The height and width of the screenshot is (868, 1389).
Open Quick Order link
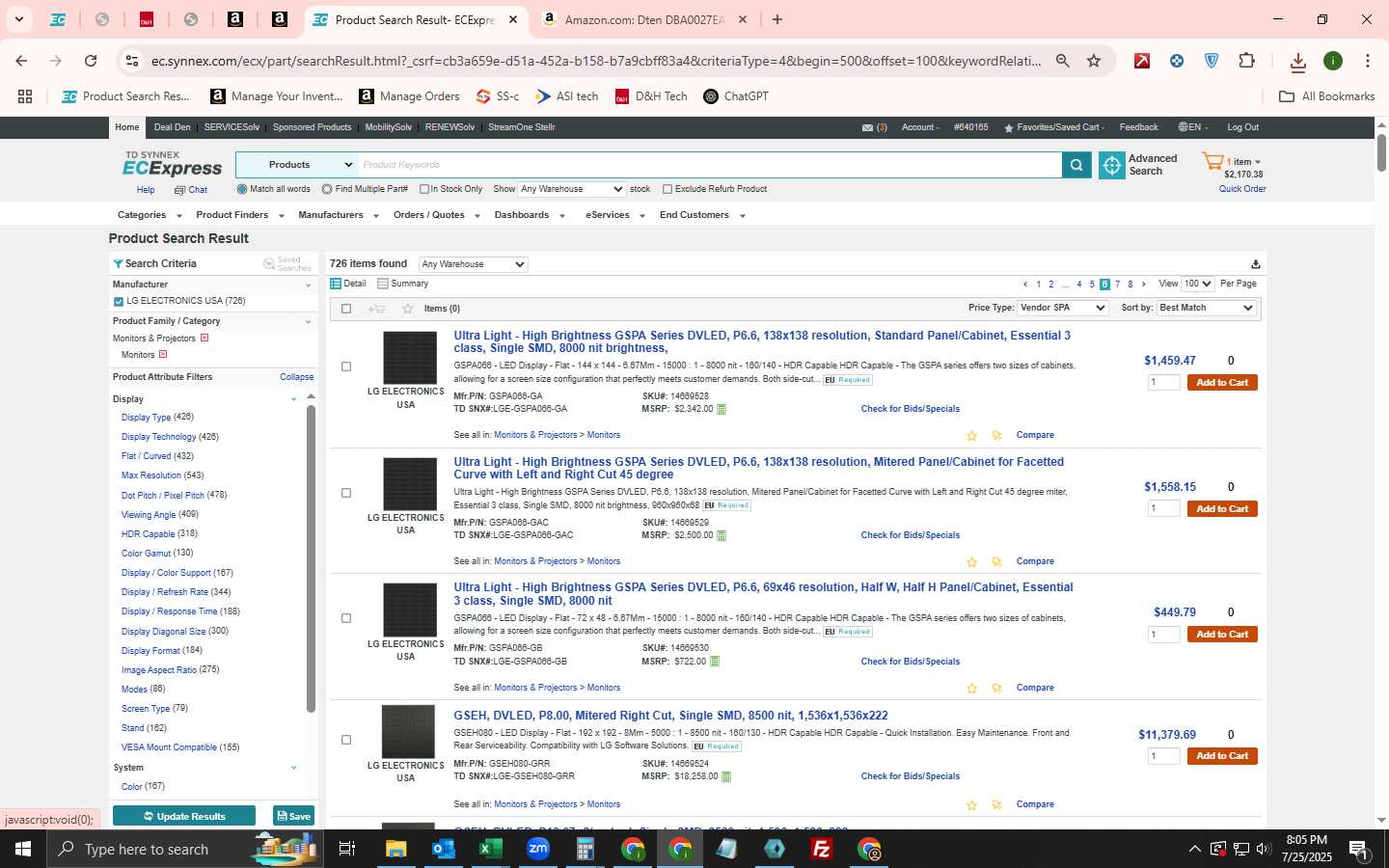(x=1242, y=189)
